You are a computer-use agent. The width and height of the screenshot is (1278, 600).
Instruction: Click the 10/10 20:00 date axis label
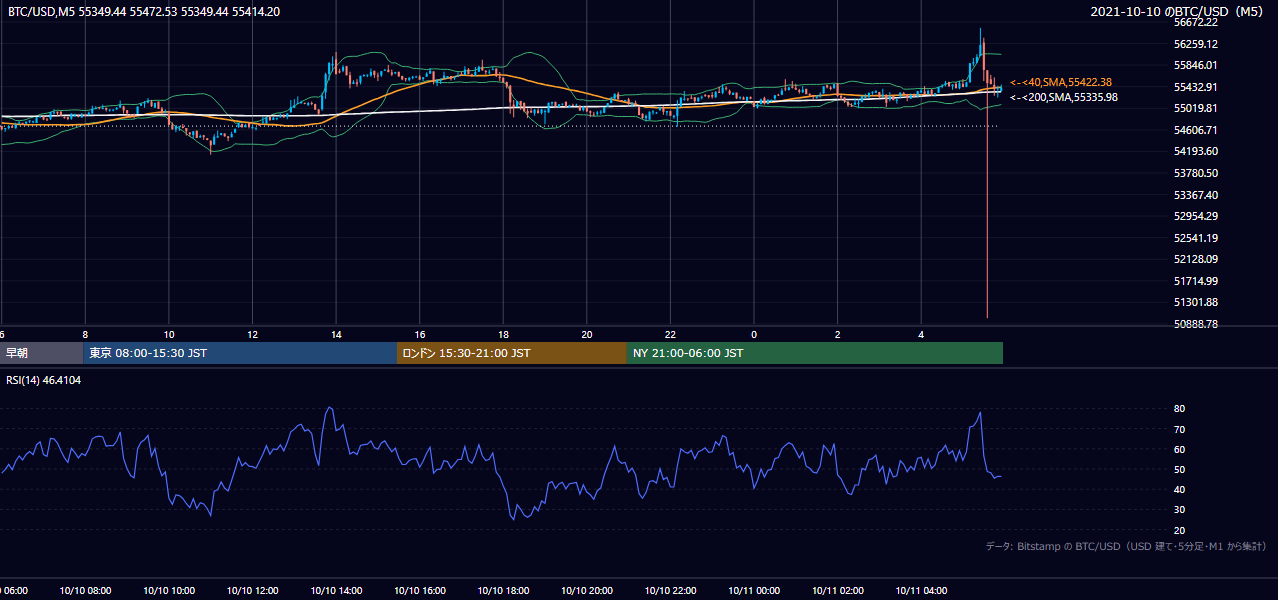pos(587,591)
